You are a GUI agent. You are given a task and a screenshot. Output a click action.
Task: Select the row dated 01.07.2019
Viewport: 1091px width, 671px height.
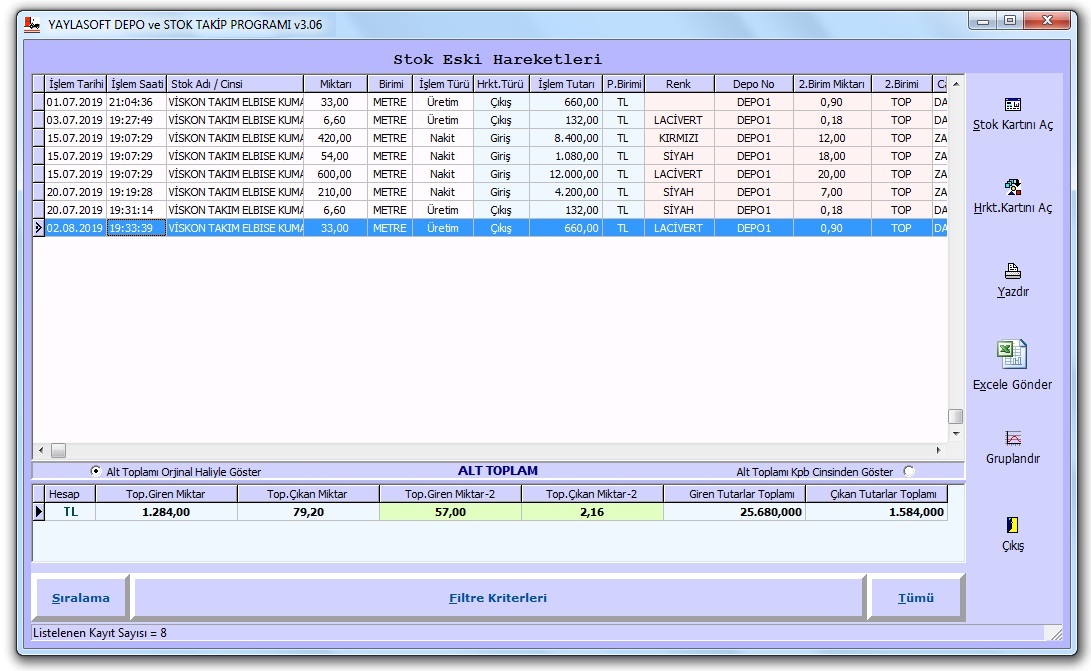click(x=491, y=102)
